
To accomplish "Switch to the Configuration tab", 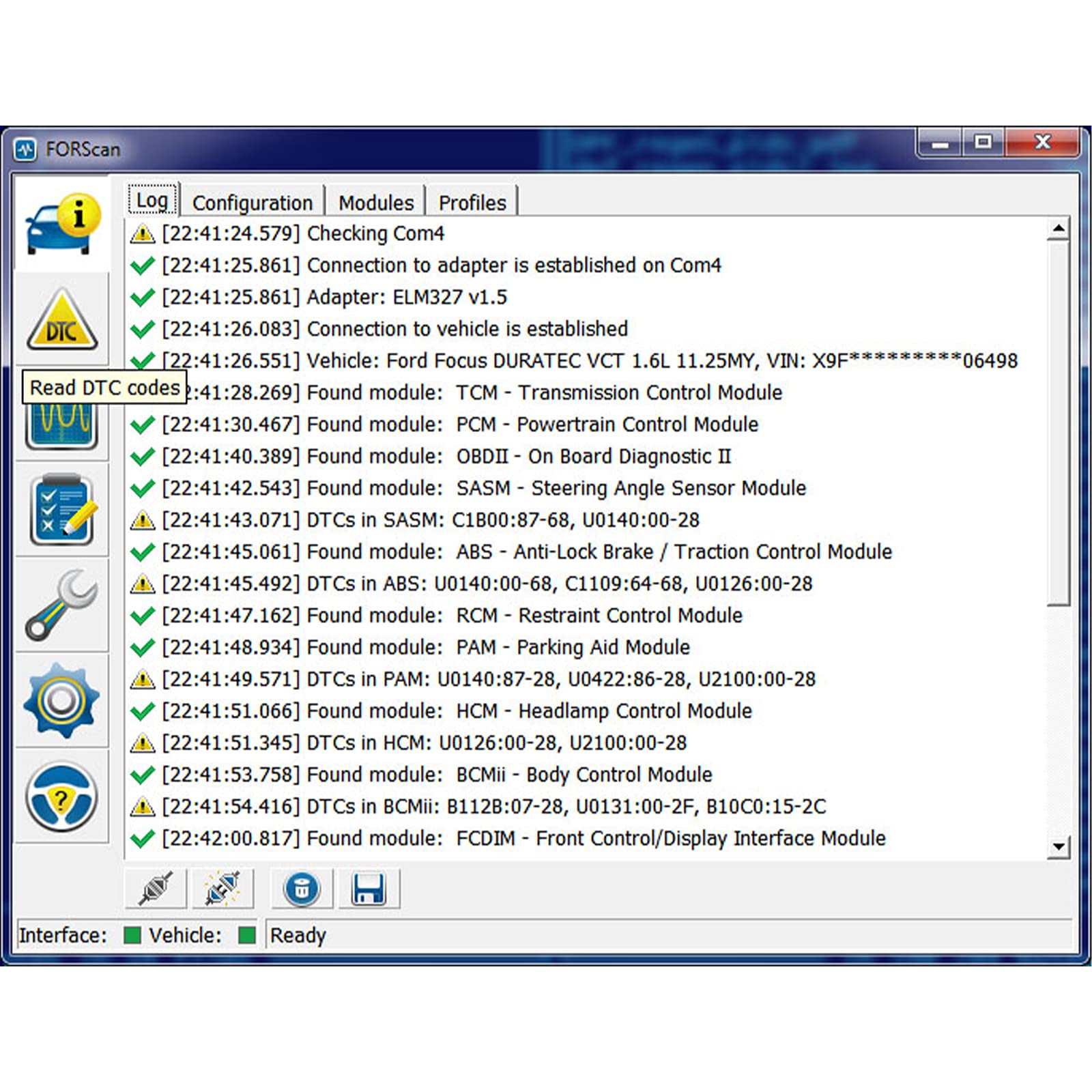I will (252, 203).
